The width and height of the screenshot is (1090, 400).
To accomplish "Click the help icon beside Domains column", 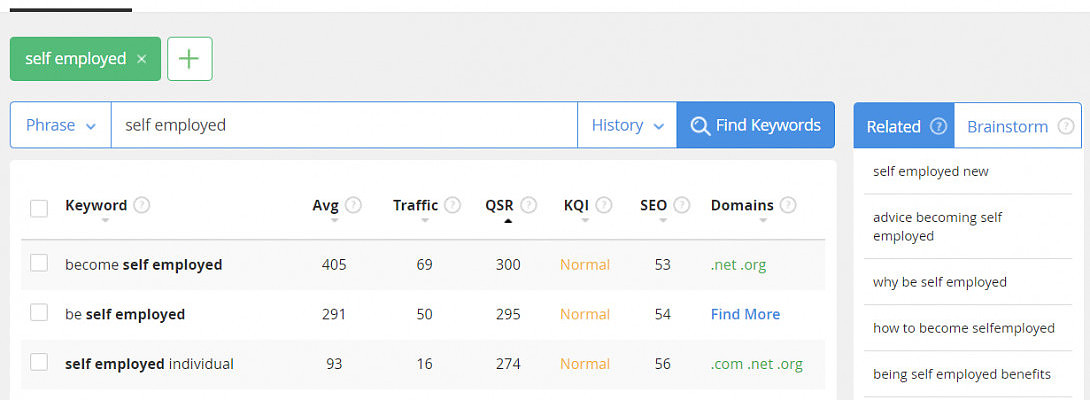I will (788, 205).
